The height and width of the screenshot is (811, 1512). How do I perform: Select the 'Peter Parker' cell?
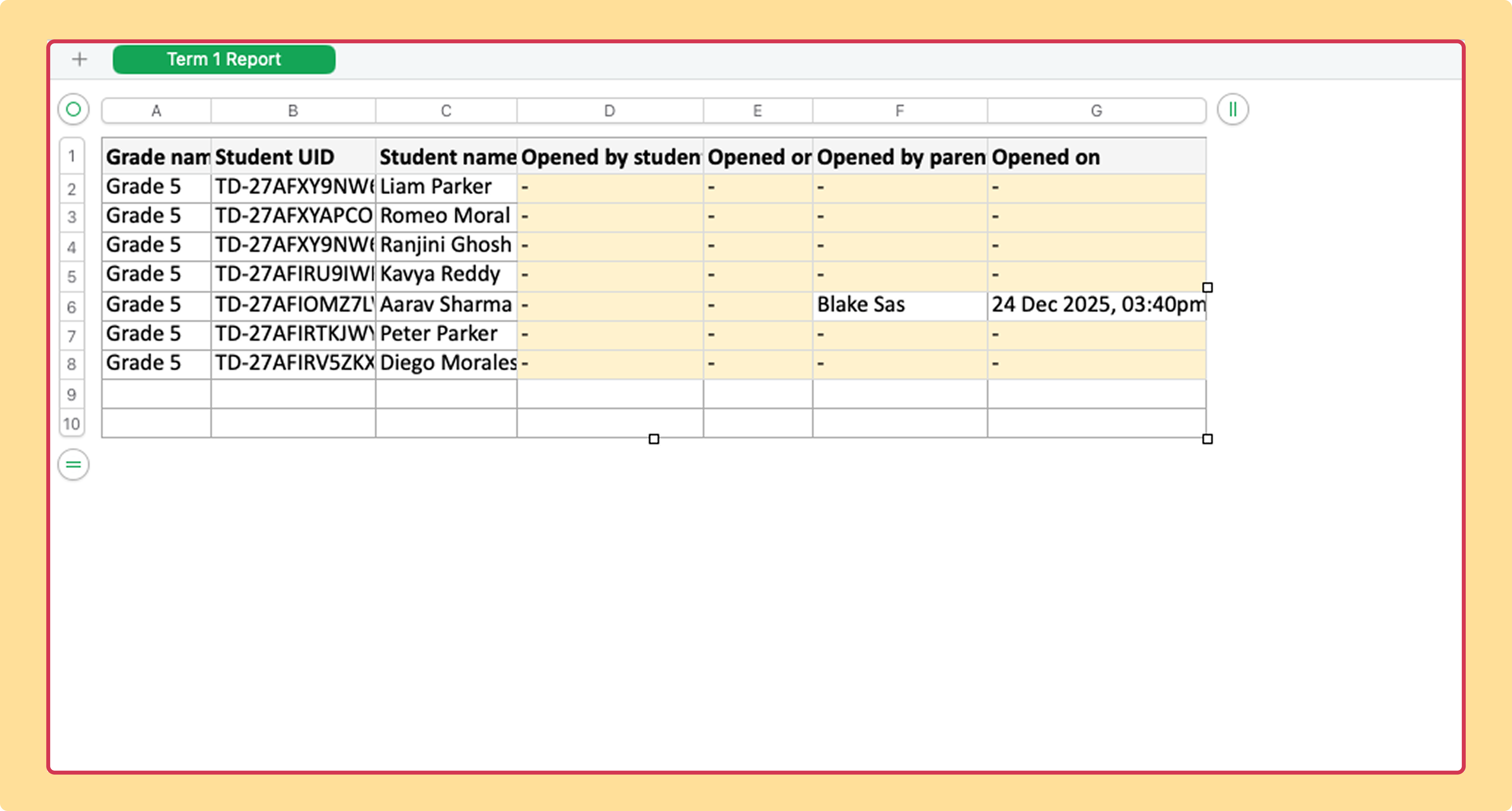(446, 335)
